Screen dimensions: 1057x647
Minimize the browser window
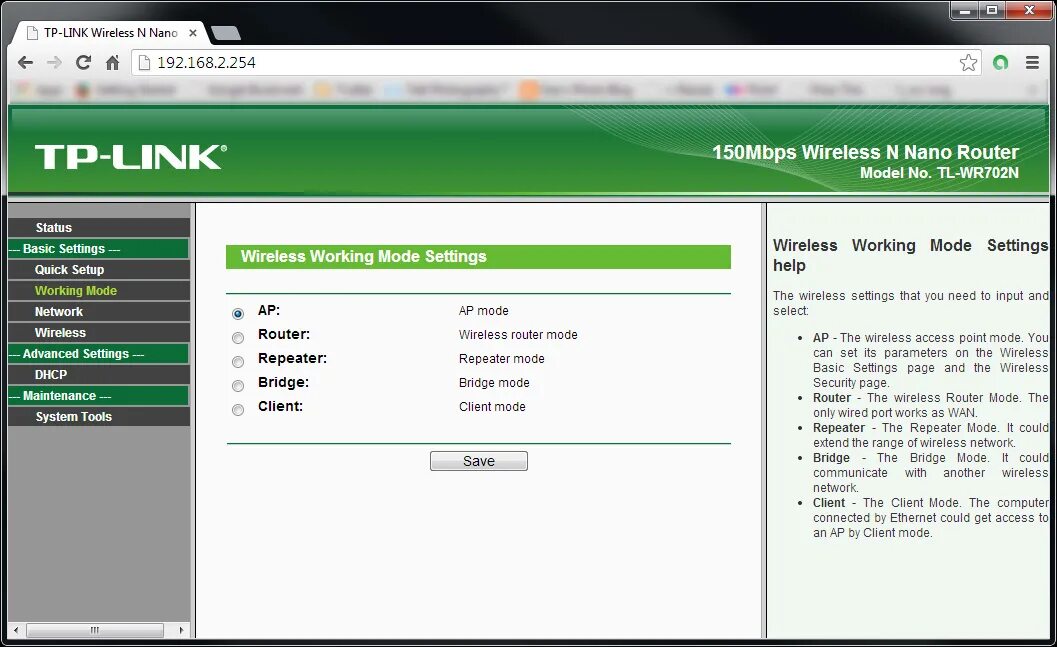[x=965, y=10]
